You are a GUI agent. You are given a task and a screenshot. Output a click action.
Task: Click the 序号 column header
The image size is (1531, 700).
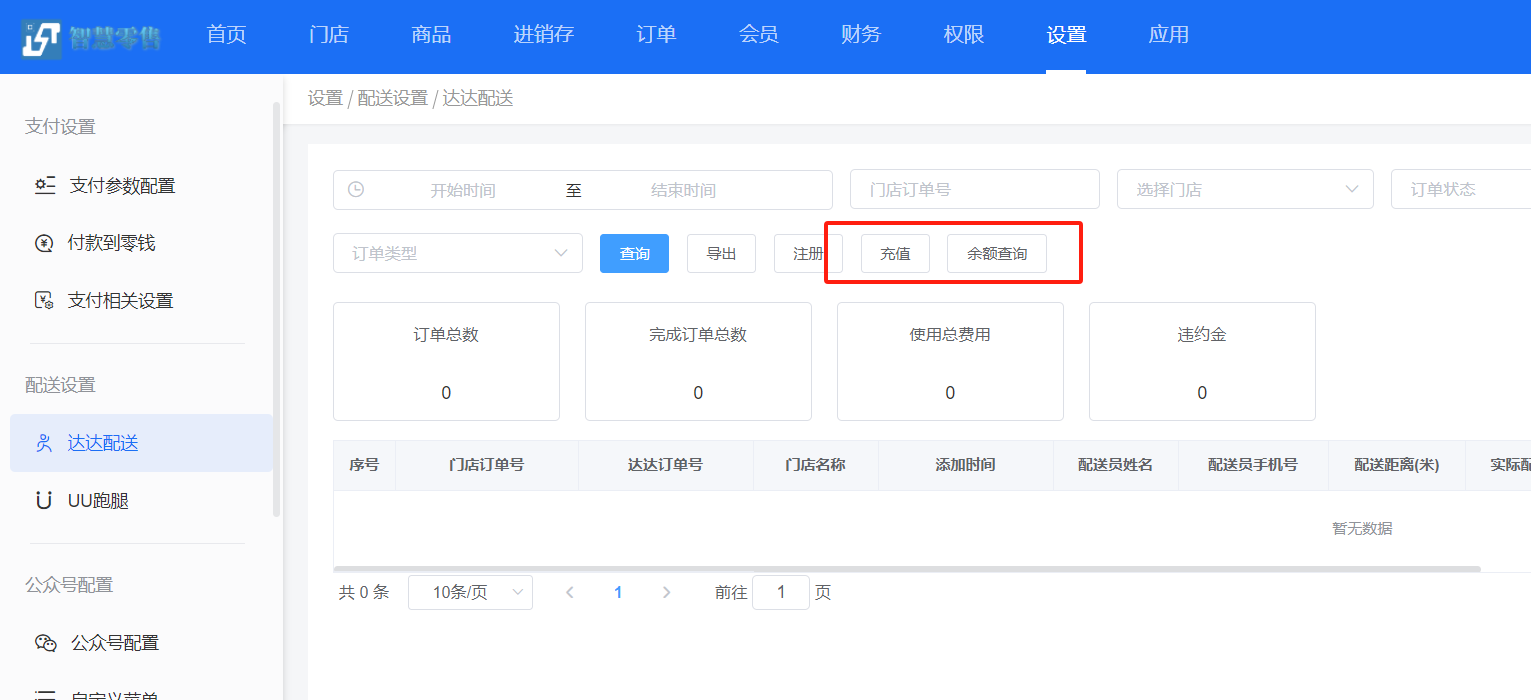pos(364,465)
